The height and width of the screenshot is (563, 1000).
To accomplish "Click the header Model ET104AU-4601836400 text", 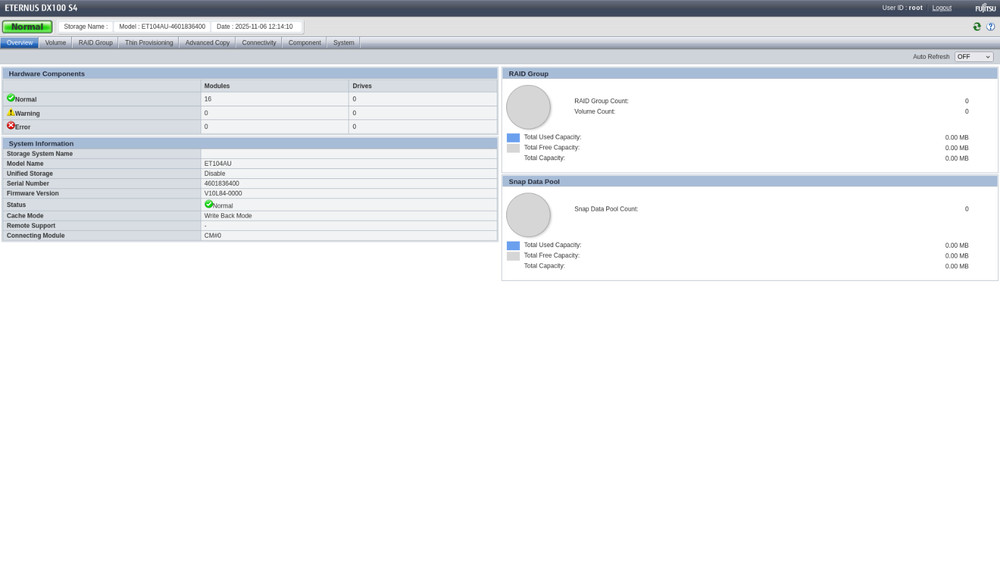I will coord(162,27).
